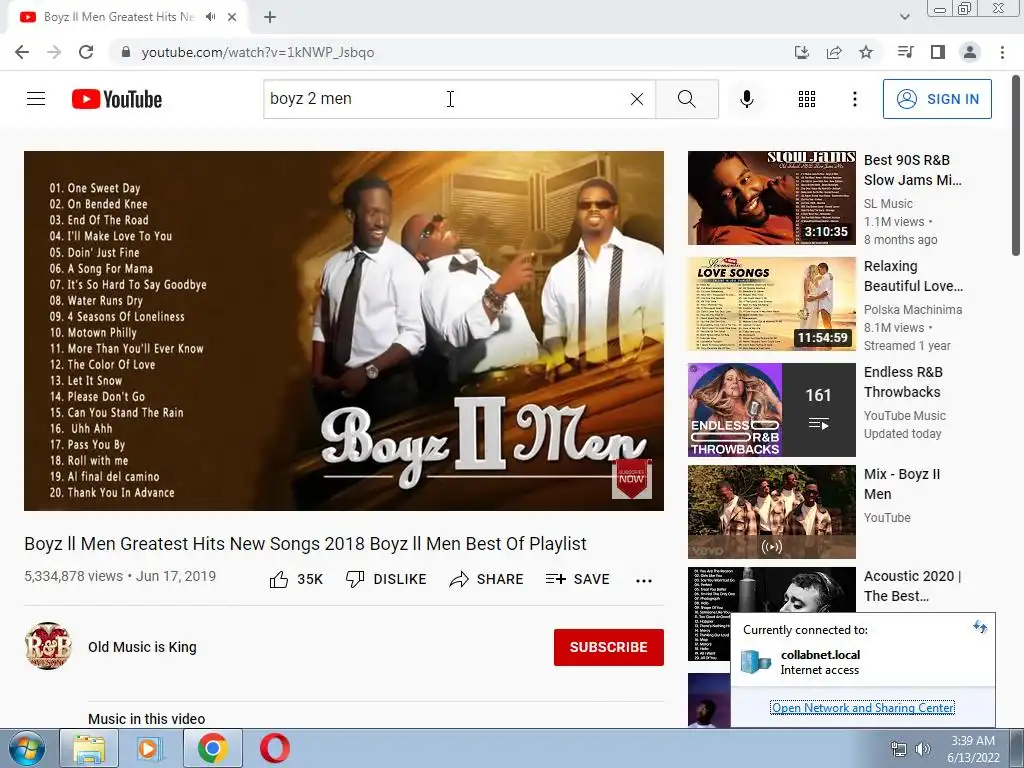
Task: Clear the search box with the X
Action: point(637,99)
